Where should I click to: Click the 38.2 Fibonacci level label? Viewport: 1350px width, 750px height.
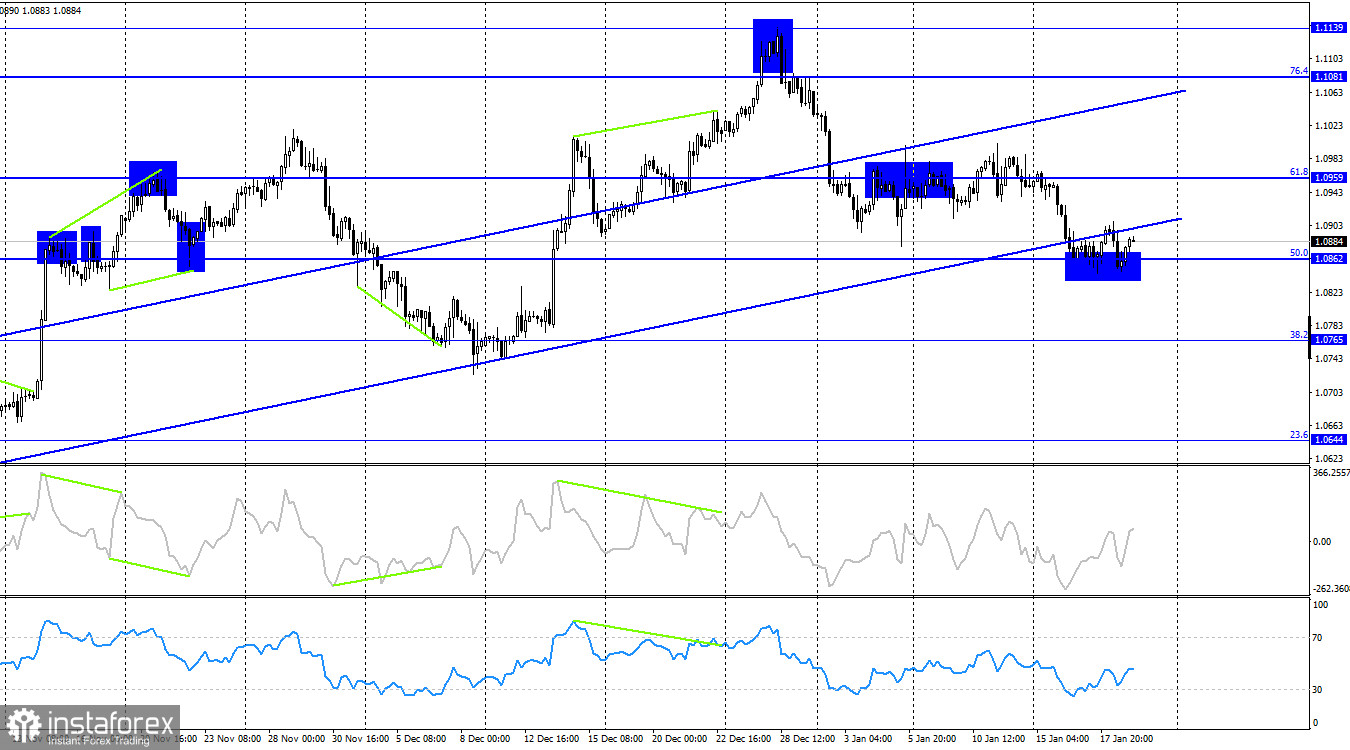coord(1298,335)
